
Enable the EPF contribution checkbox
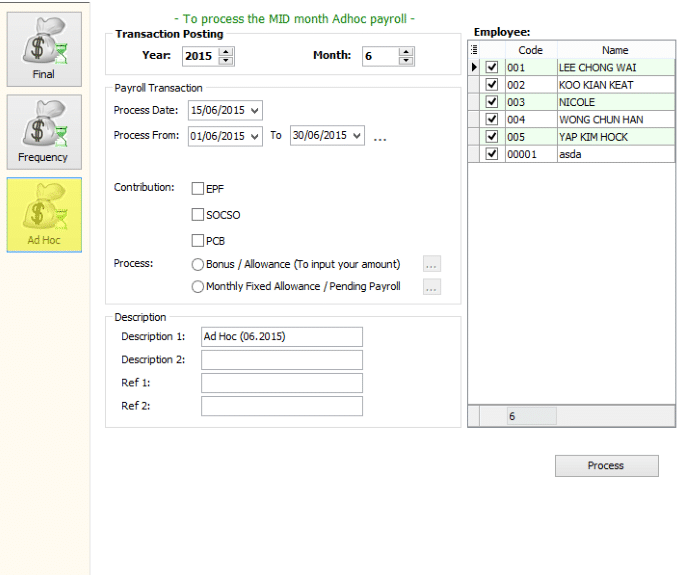click(x=198, y=188)
